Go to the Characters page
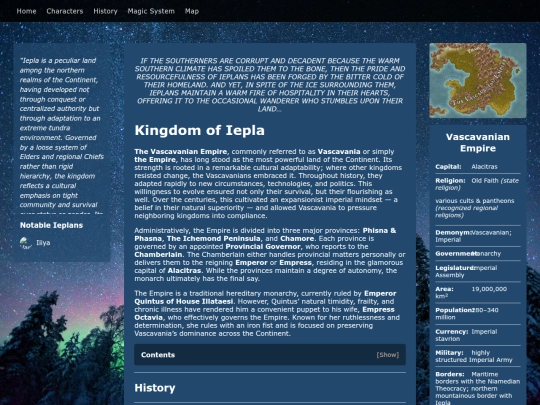The image size is (540, 405). (x=65, y=11)
